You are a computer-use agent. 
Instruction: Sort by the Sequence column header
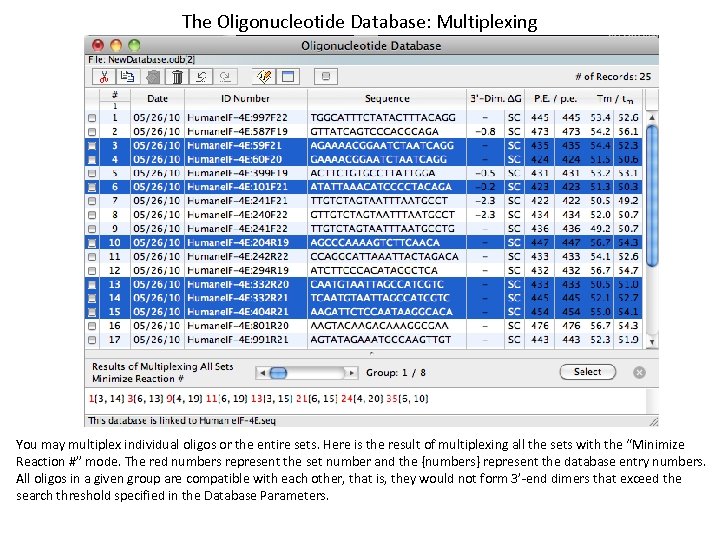point(387,99)
